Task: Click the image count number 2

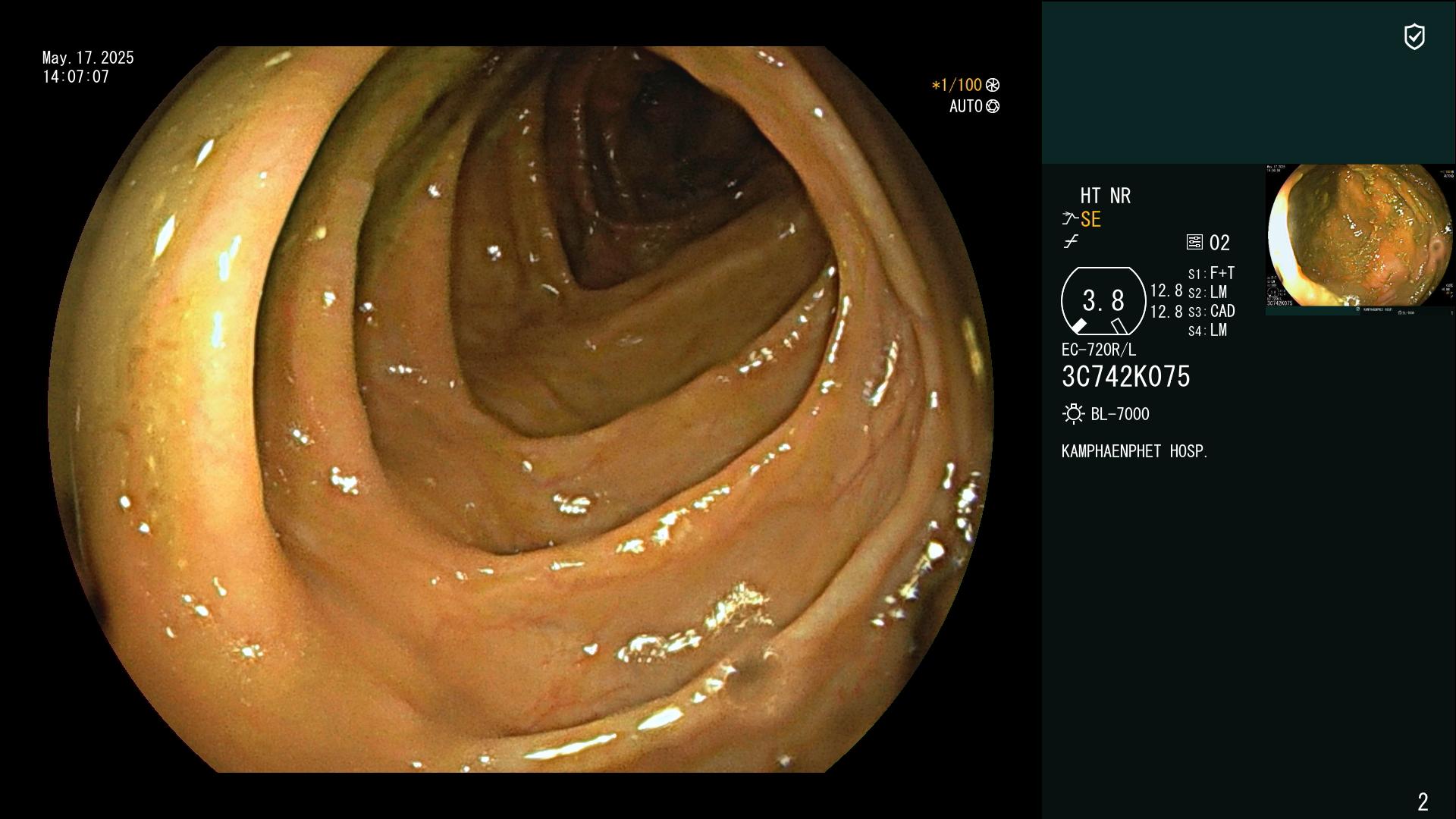Action: pyautogui.click(x=1423, y=802)
